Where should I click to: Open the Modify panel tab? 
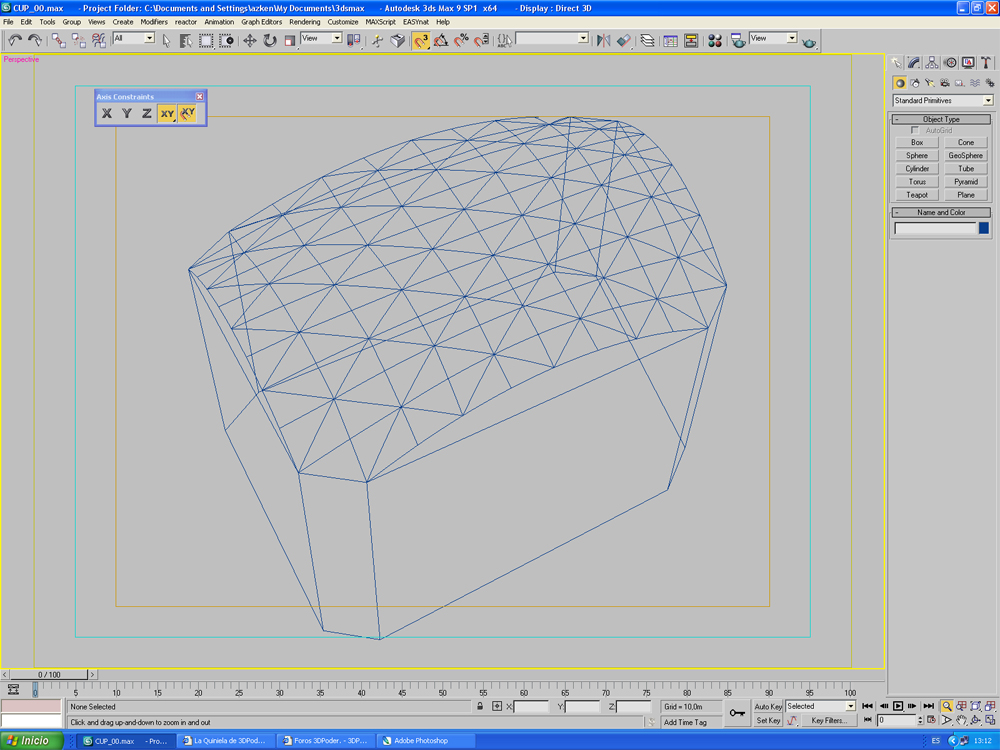click(x=914, y=62)
